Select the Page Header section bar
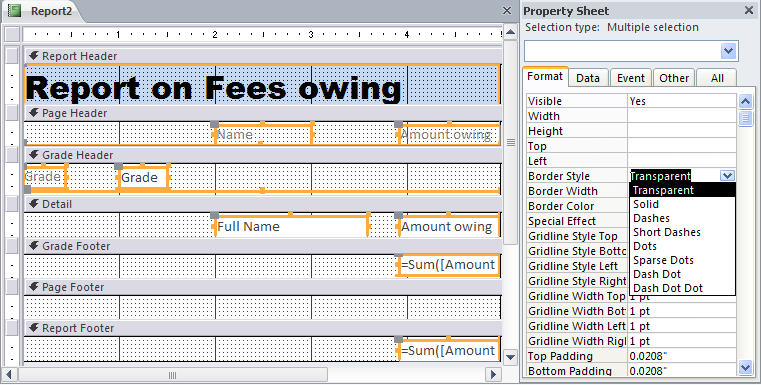This screenshot has width=761, height=385. click(x=263, y=113)
